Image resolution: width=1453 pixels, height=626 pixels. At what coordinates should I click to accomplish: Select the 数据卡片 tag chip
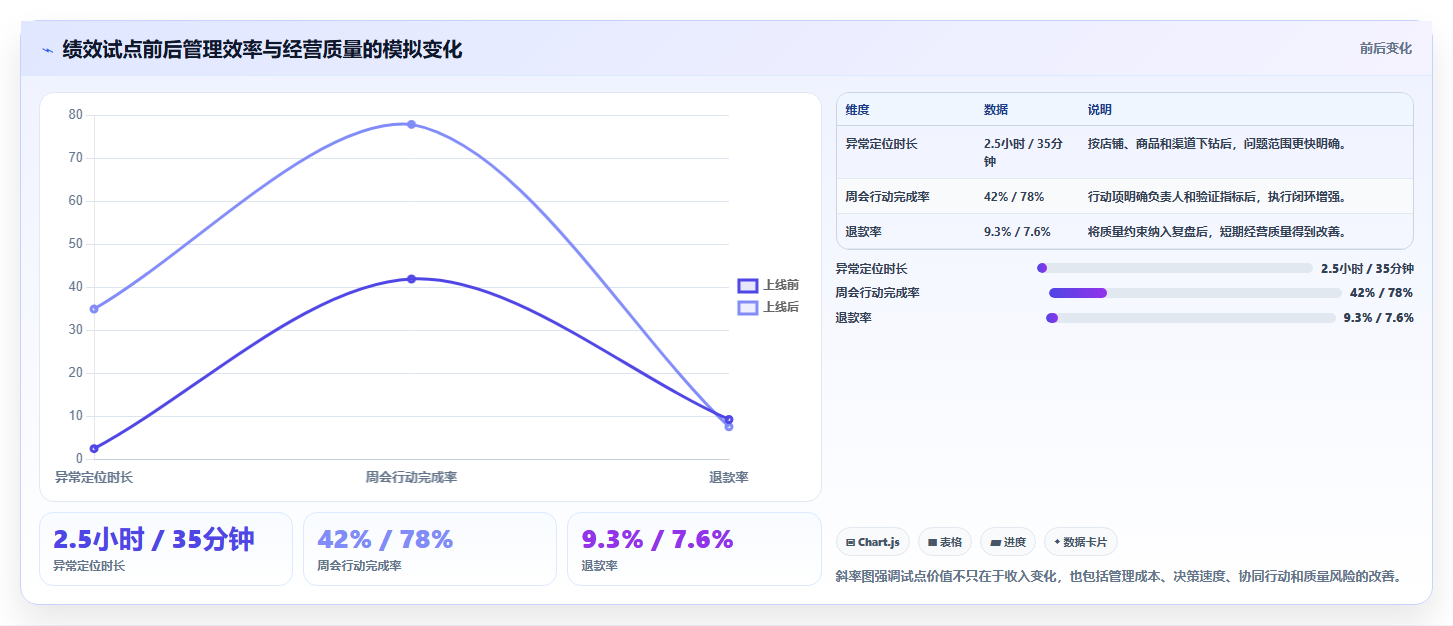[1080, 542]
